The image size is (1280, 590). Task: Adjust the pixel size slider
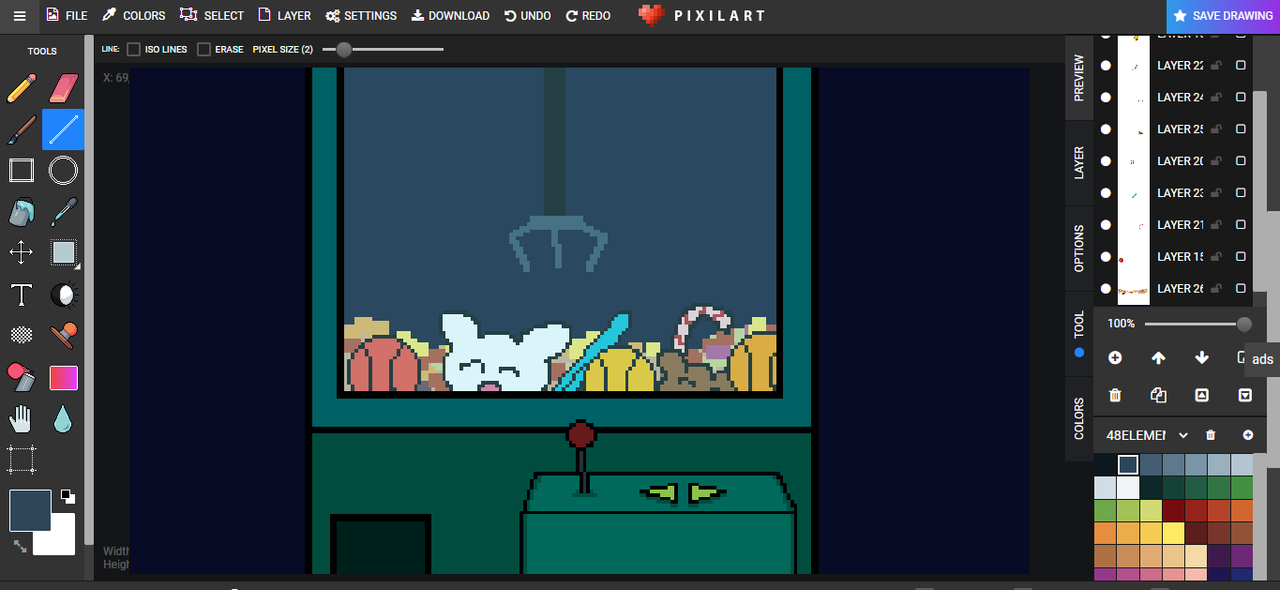383,49
